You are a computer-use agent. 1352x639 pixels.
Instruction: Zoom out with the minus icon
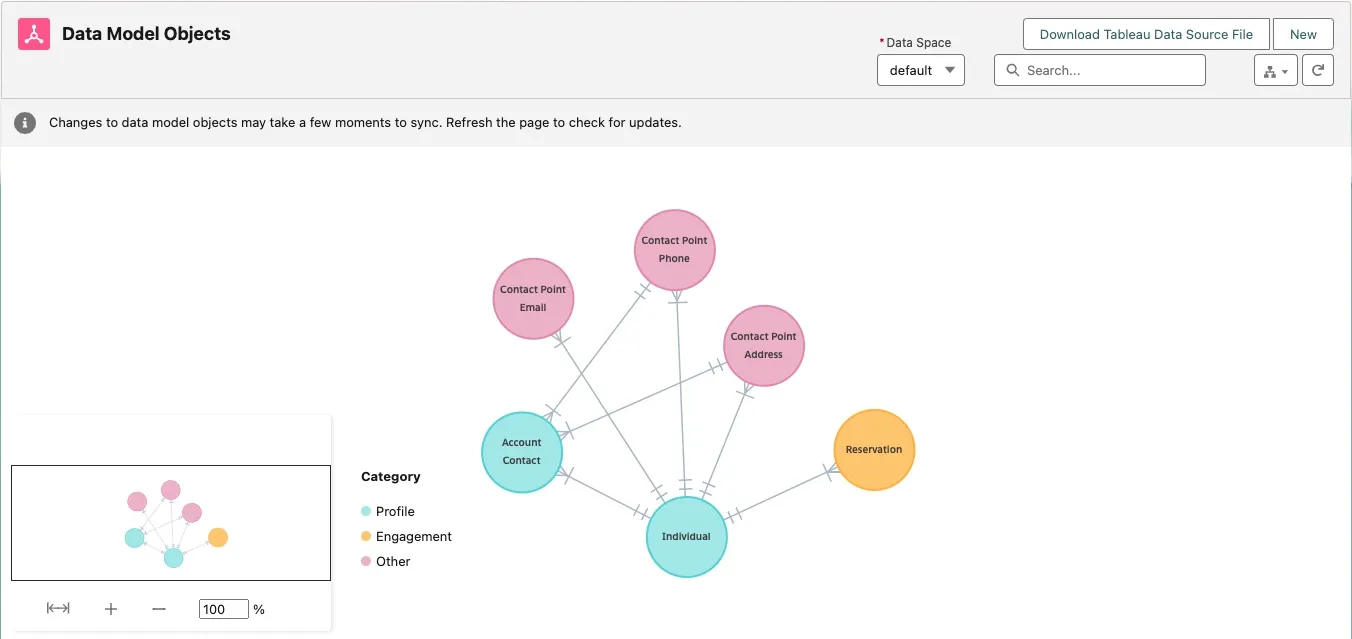point(159,608)
